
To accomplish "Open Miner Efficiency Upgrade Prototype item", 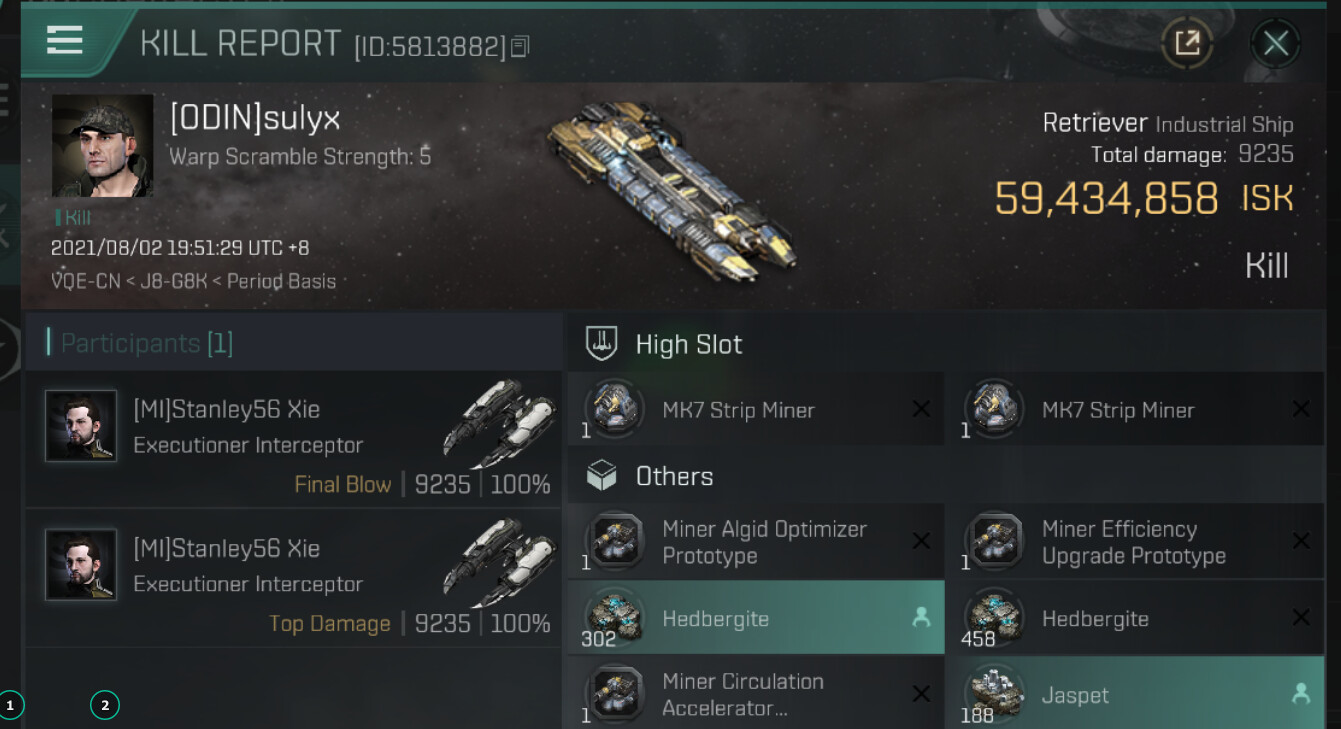I will [1135, 541].
